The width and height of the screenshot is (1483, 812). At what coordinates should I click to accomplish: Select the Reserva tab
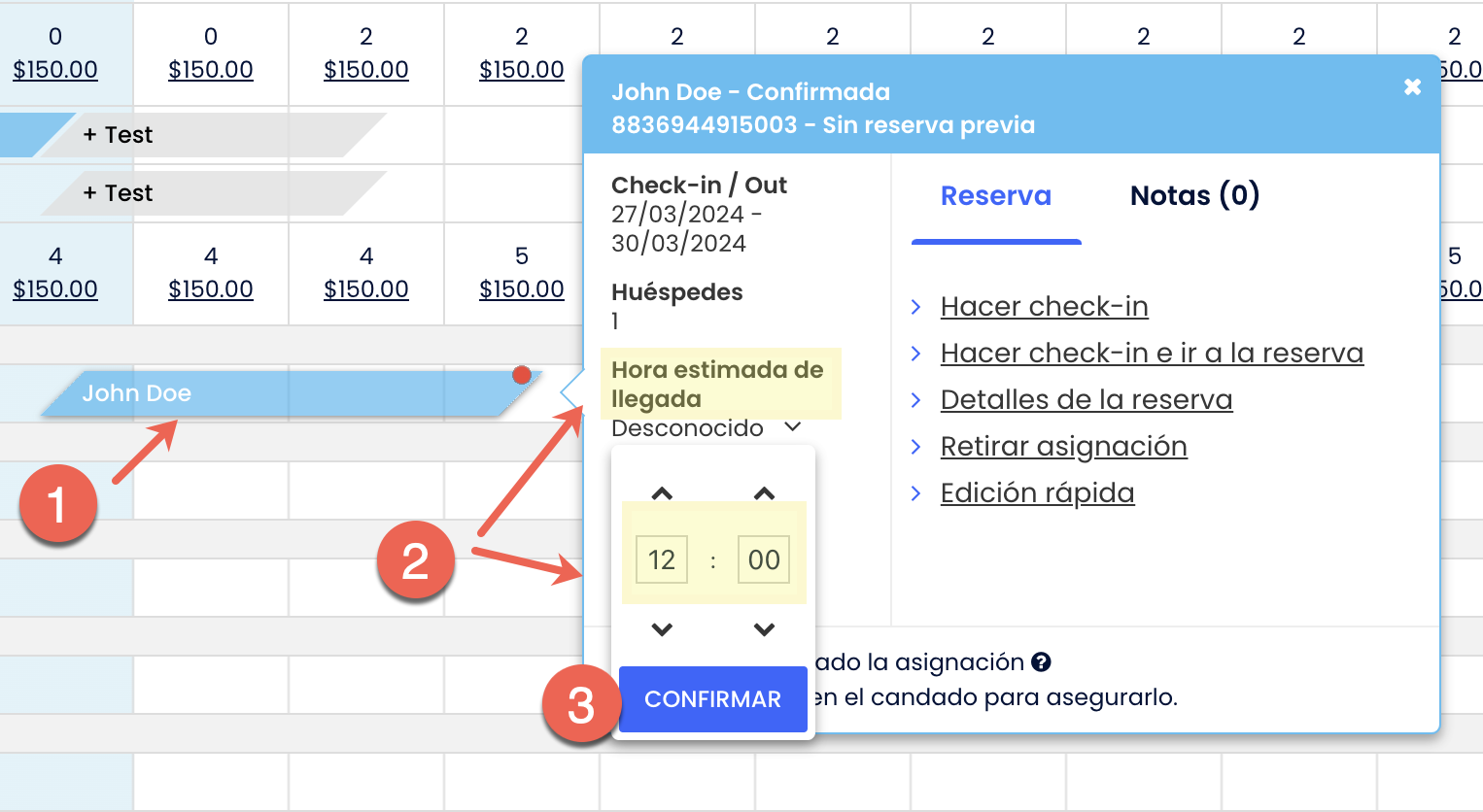point(995,196)
